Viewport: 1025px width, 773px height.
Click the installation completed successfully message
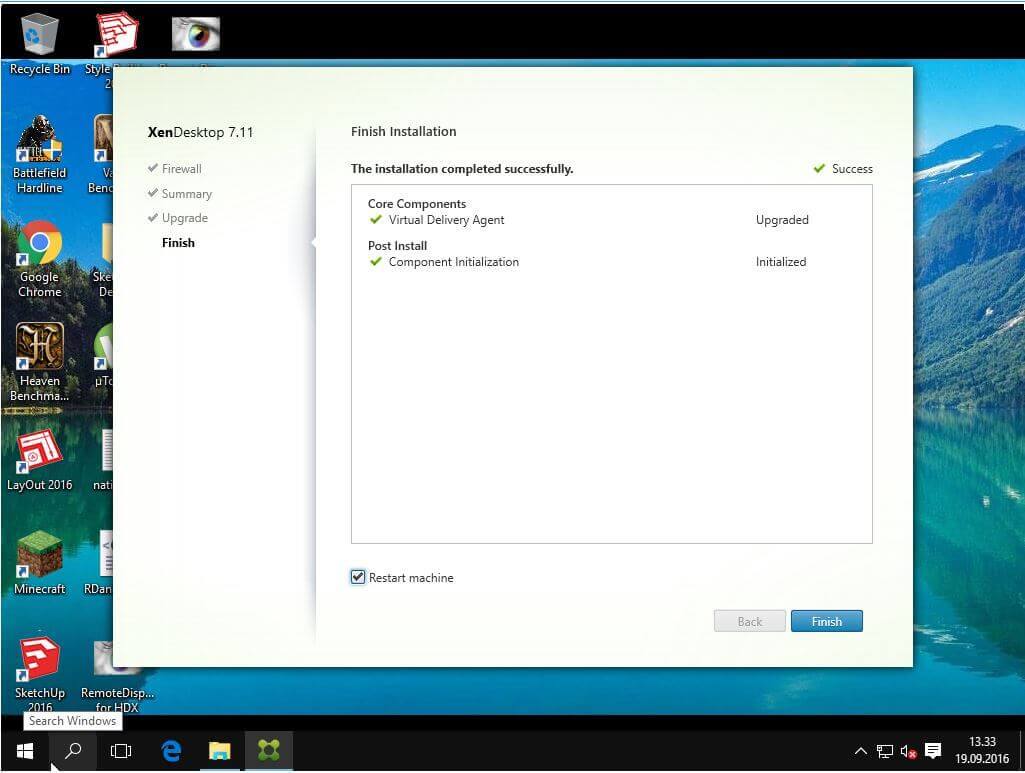tap(462, 169)
